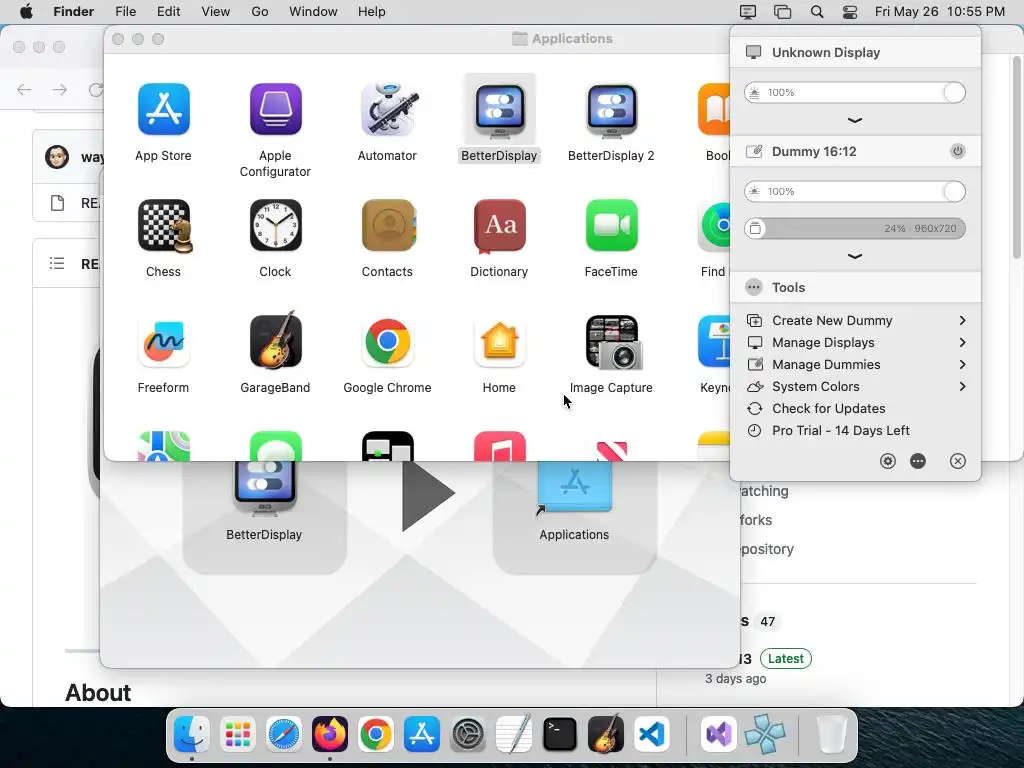The image size is (1024, 768).
Task: Open Clock app icon
Action: pos(275,225)
